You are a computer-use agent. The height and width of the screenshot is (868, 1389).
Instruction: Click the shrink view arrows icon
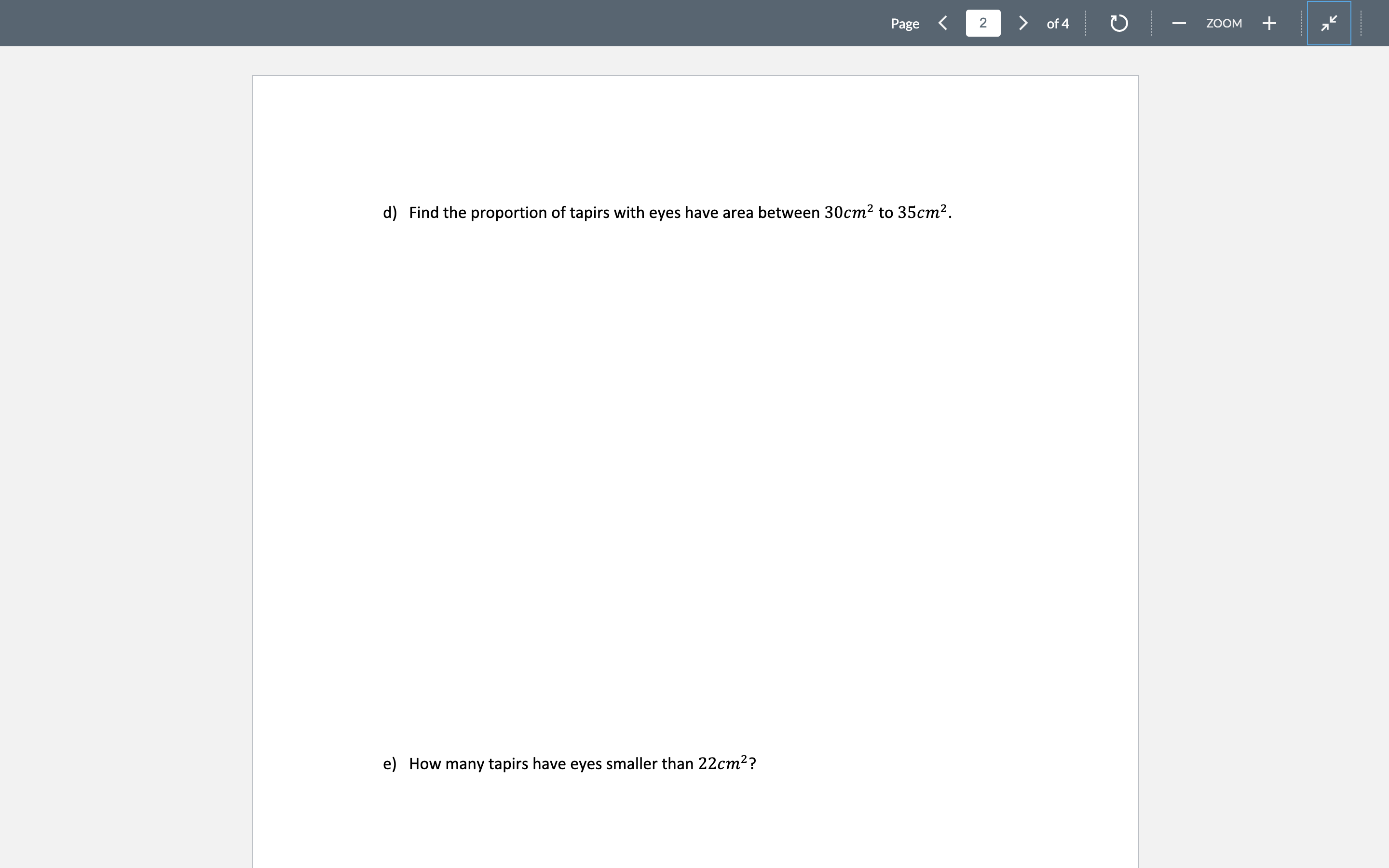pos(1329,23)
